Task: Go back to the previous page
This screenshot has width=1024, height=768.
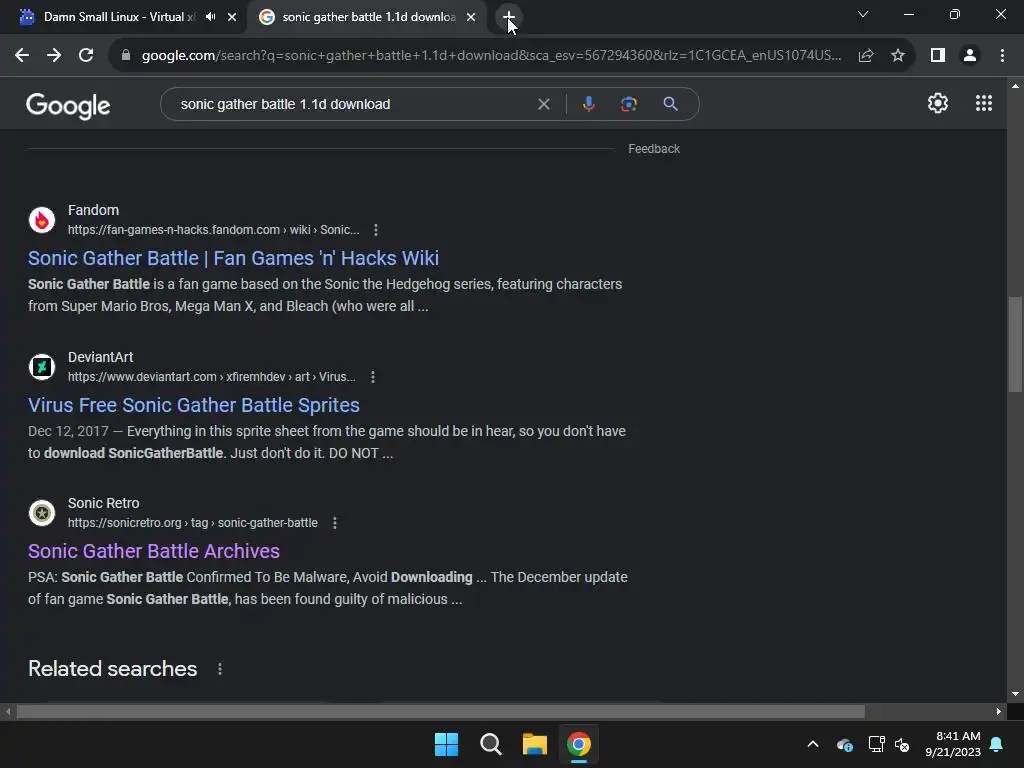Action: [x=22, y=56]
